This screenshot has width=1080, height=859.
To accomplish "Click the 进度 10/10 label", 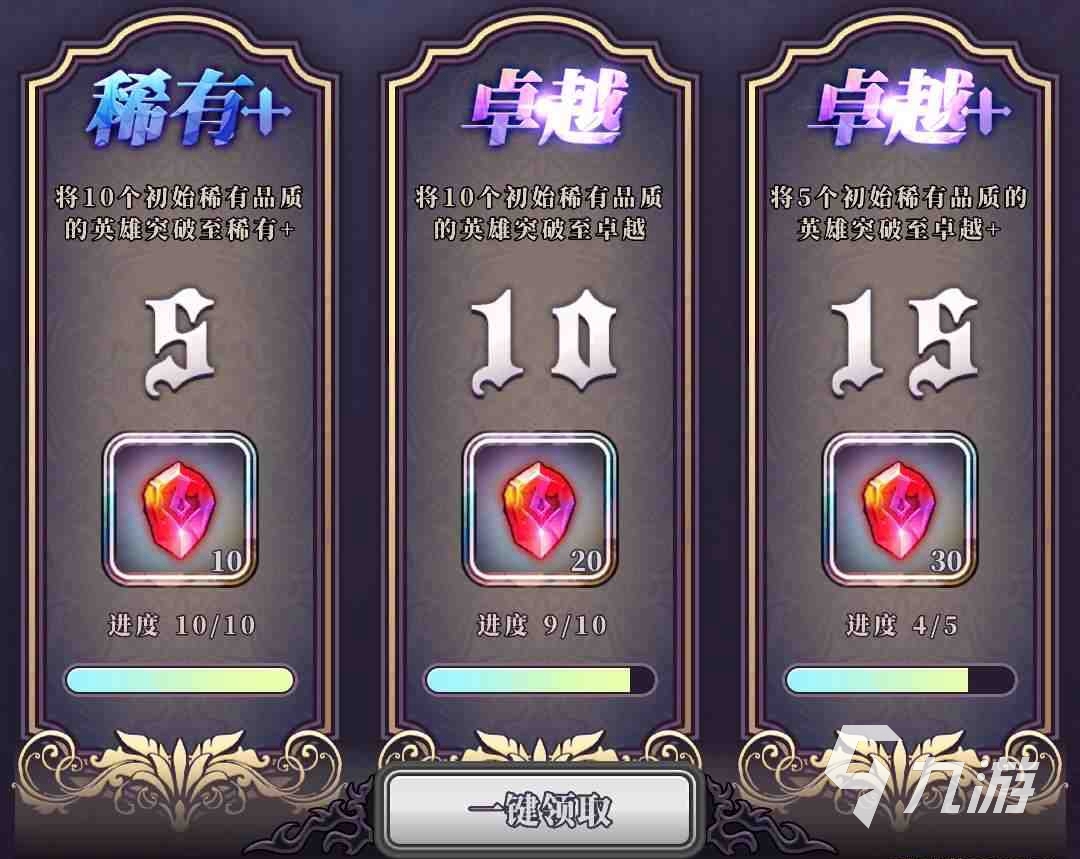I will point(181,625).
